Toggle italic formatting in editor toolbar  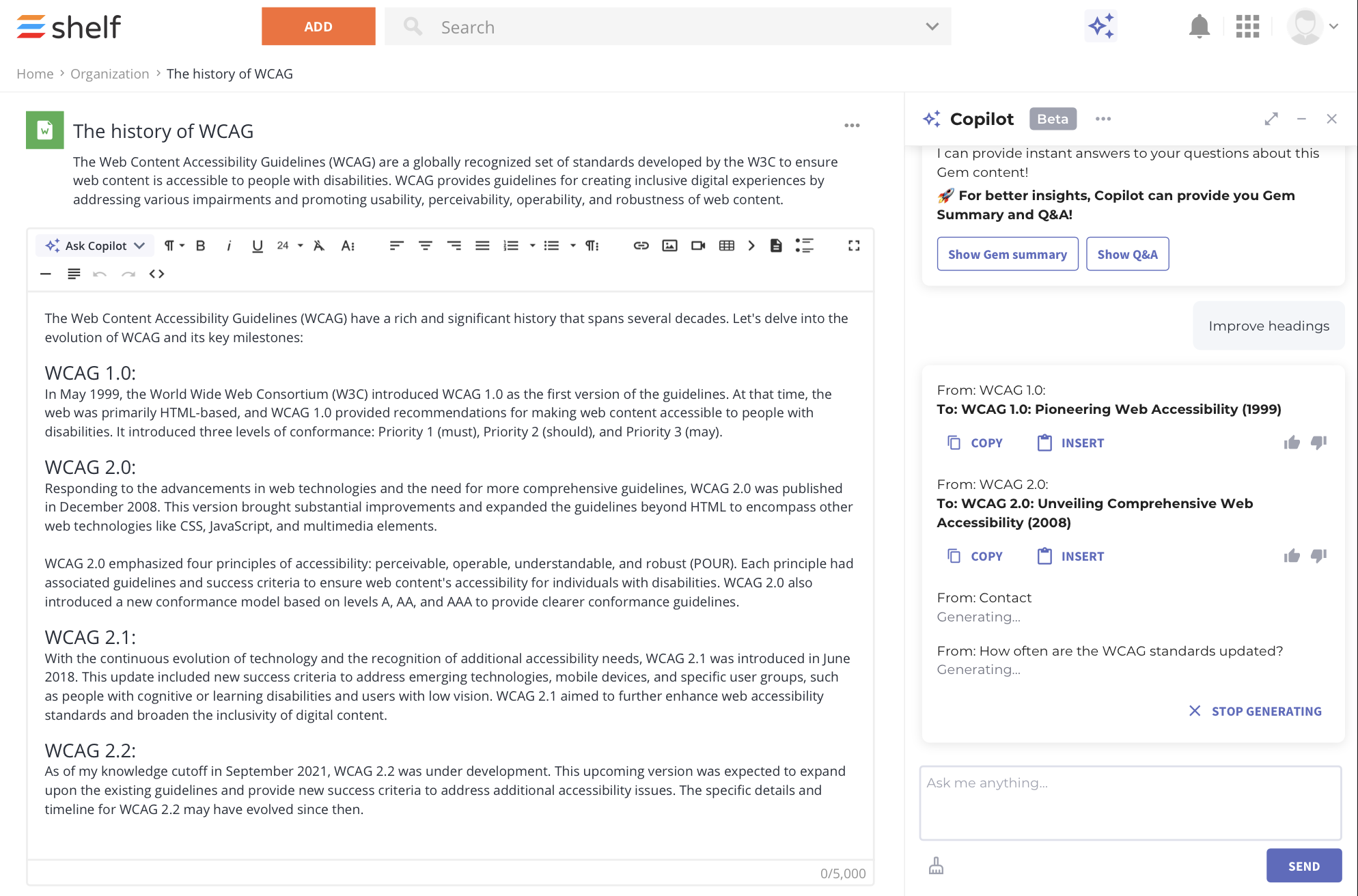229,246
